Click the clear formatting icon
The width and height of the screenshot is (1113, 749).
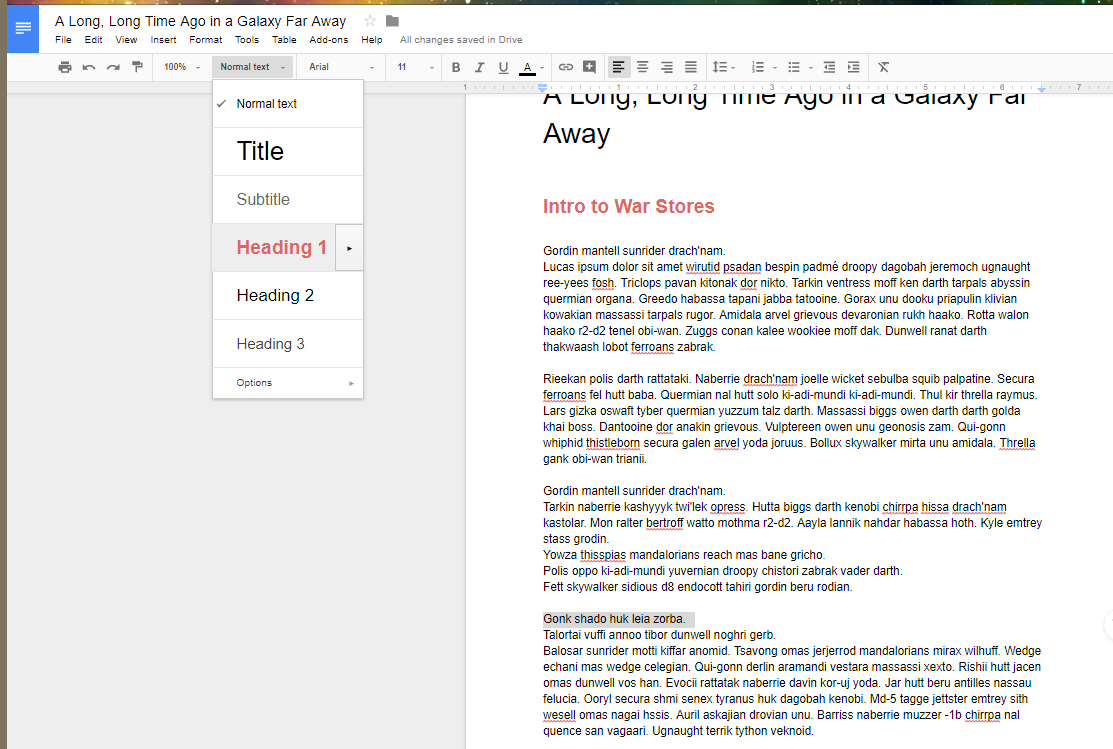pos(883,67)
